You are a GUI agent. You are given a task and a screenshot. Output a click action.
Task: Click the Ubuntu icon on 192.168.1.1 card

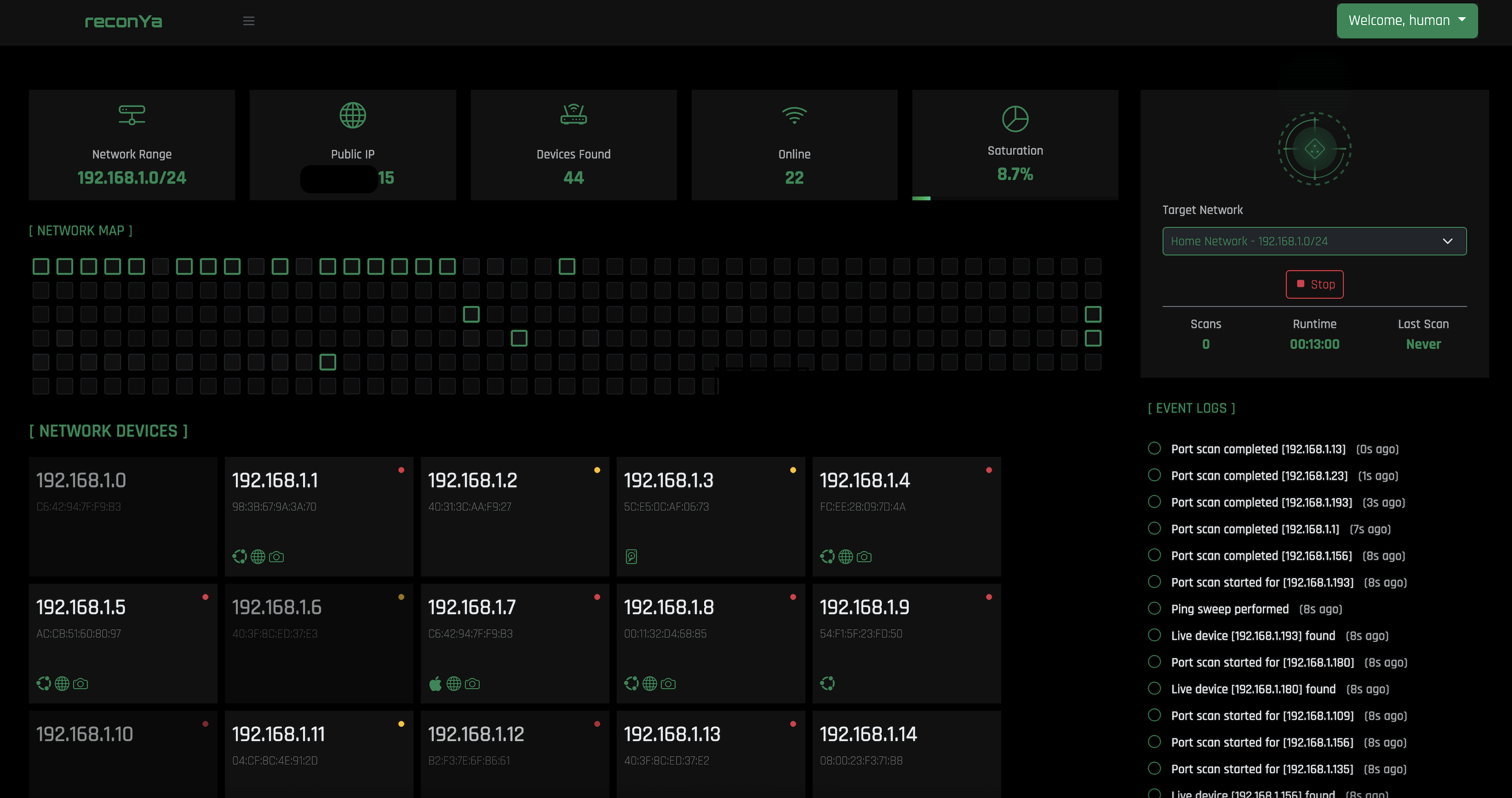coord(239,556)
